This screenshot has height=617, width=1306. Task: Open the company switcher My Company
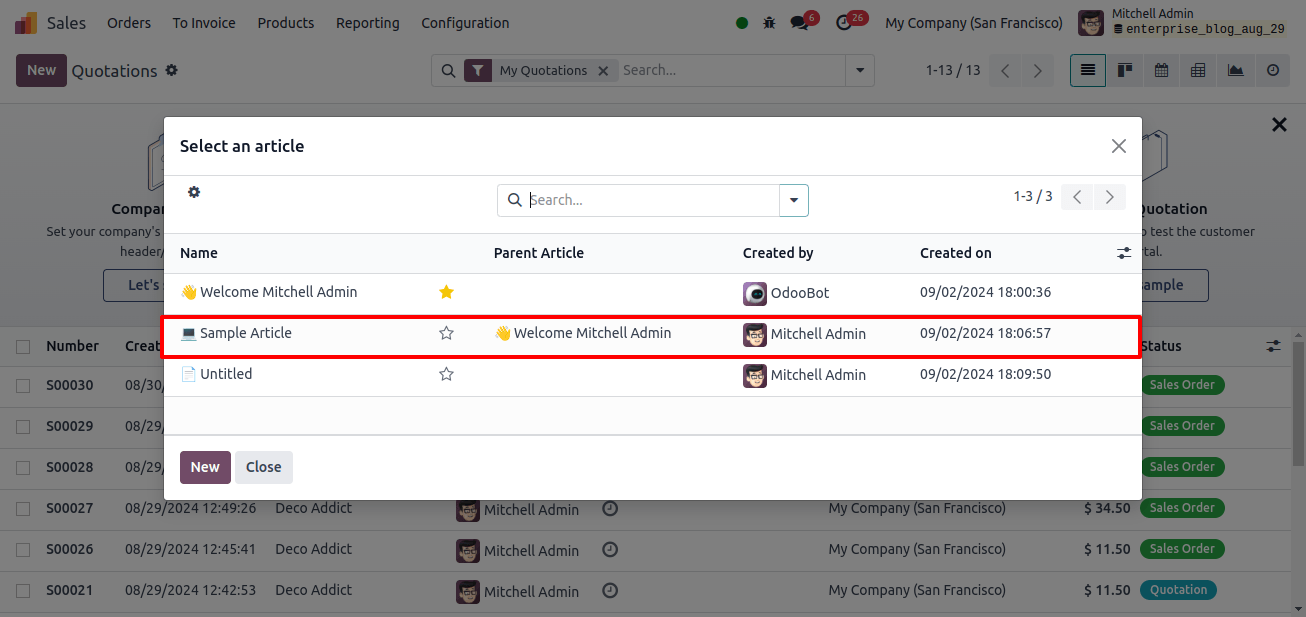click(x=974, y=22)
